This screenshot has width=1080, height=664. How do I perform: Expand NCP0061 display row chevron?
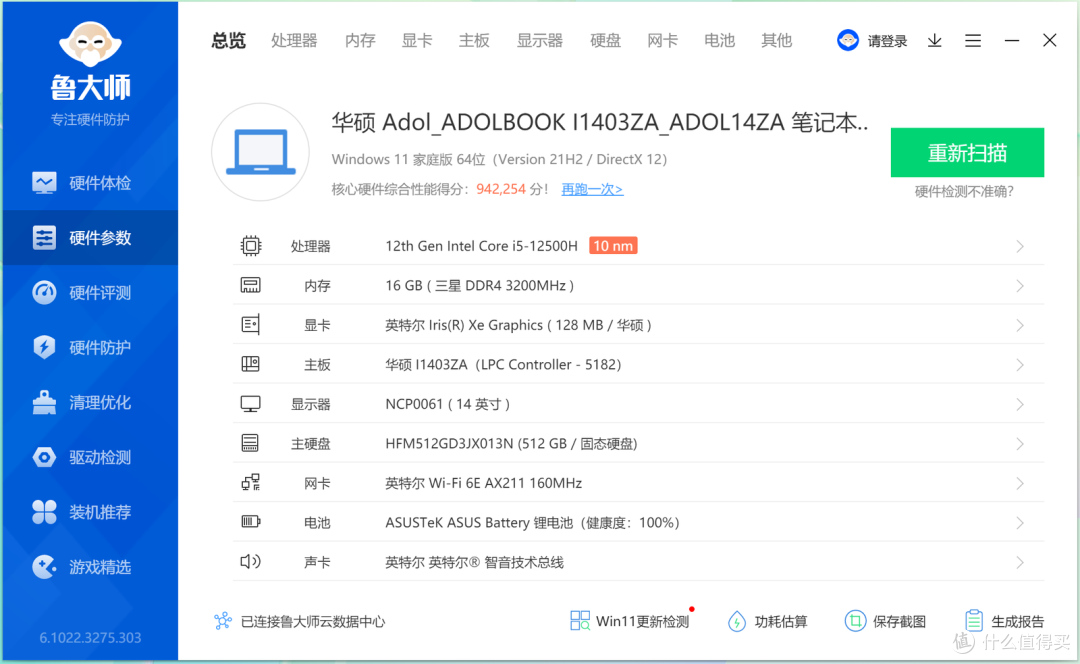[1020, 404]
